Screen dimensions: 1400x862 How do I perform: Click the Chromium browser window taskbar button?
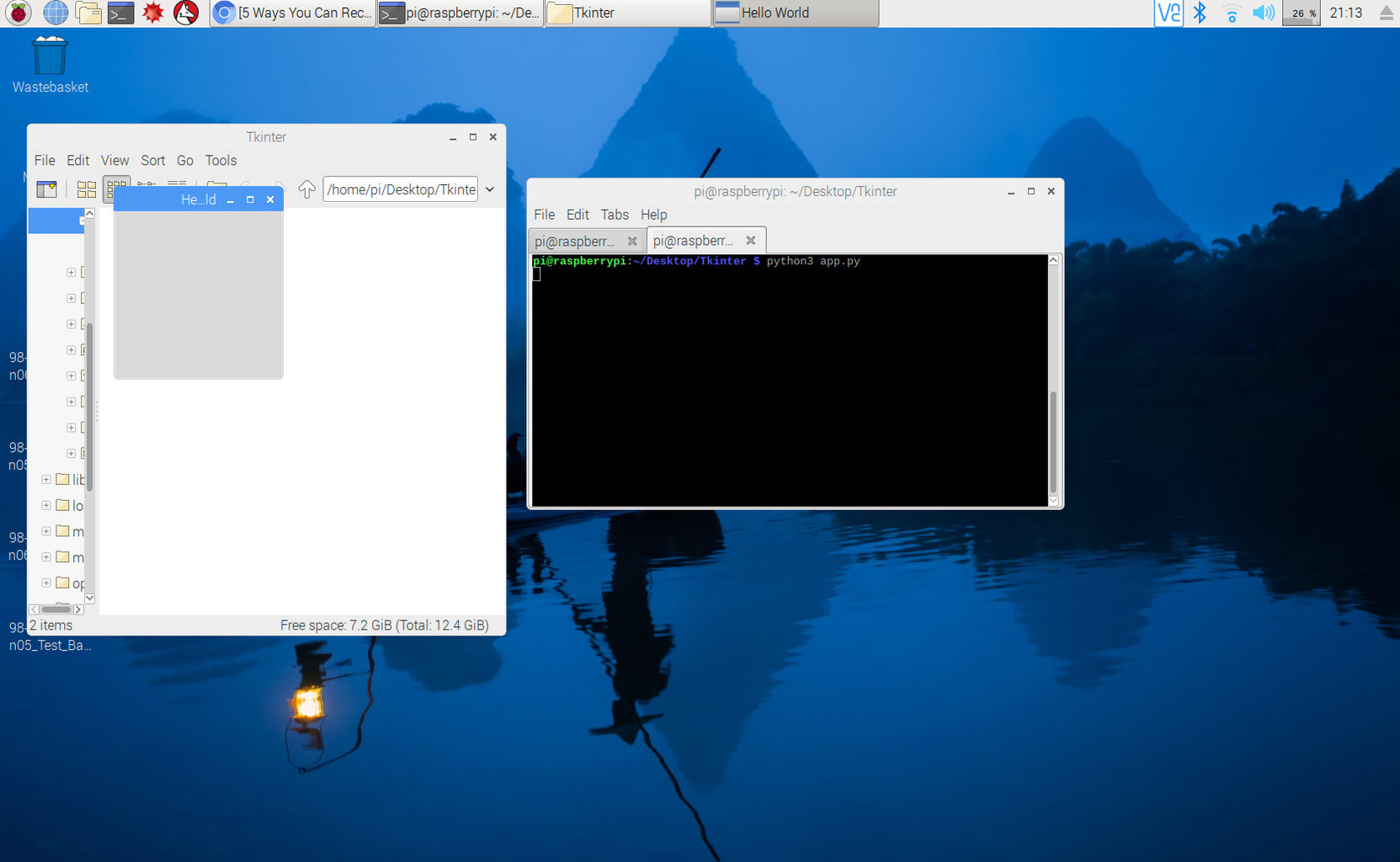(291, 13)
